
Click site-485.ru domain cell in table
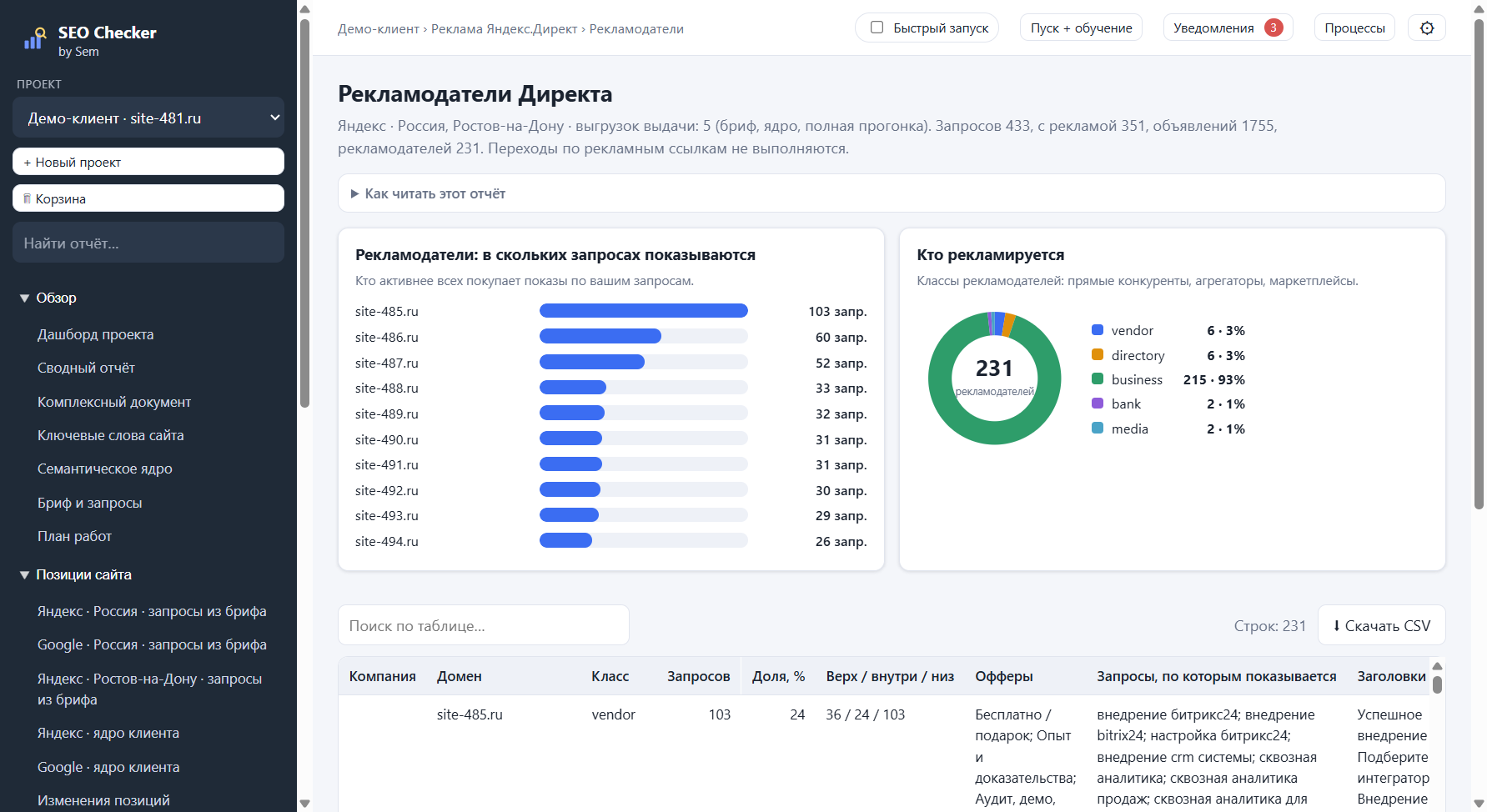point(470,714)
